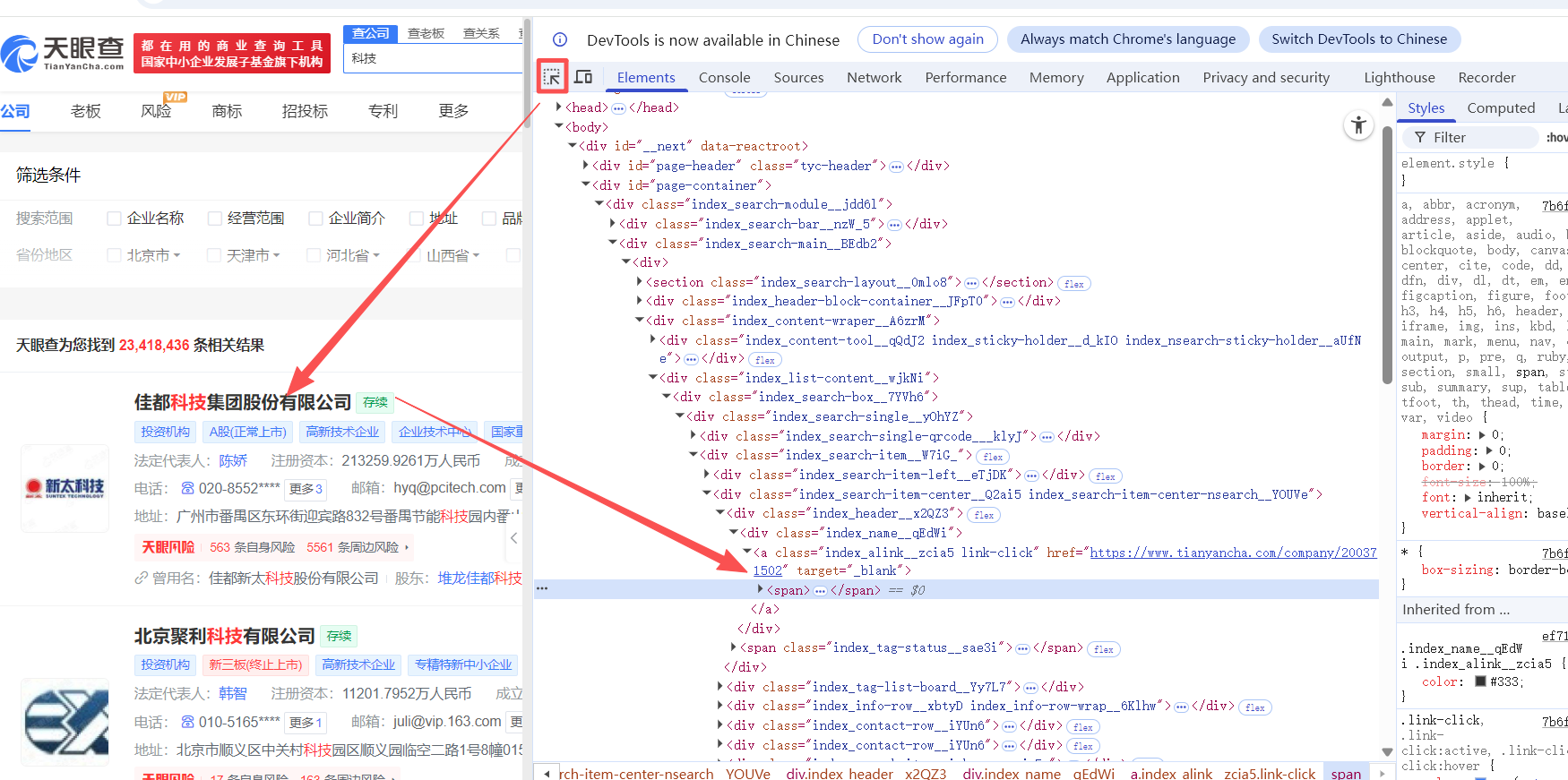Click the arrow after 5561 条周边风险
This screenshot has width=1568, height=780.
coord(407,547)
